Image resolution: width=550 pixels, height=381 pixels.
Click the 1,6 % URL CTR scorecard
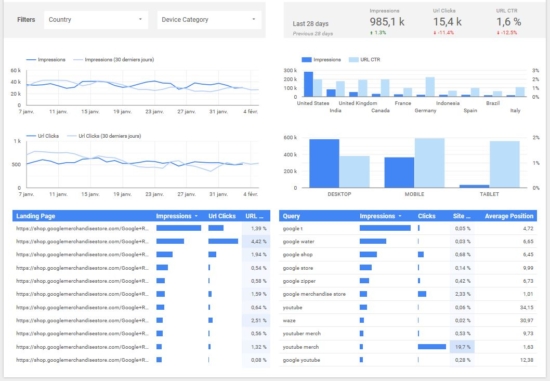click(x=509, y=22)
